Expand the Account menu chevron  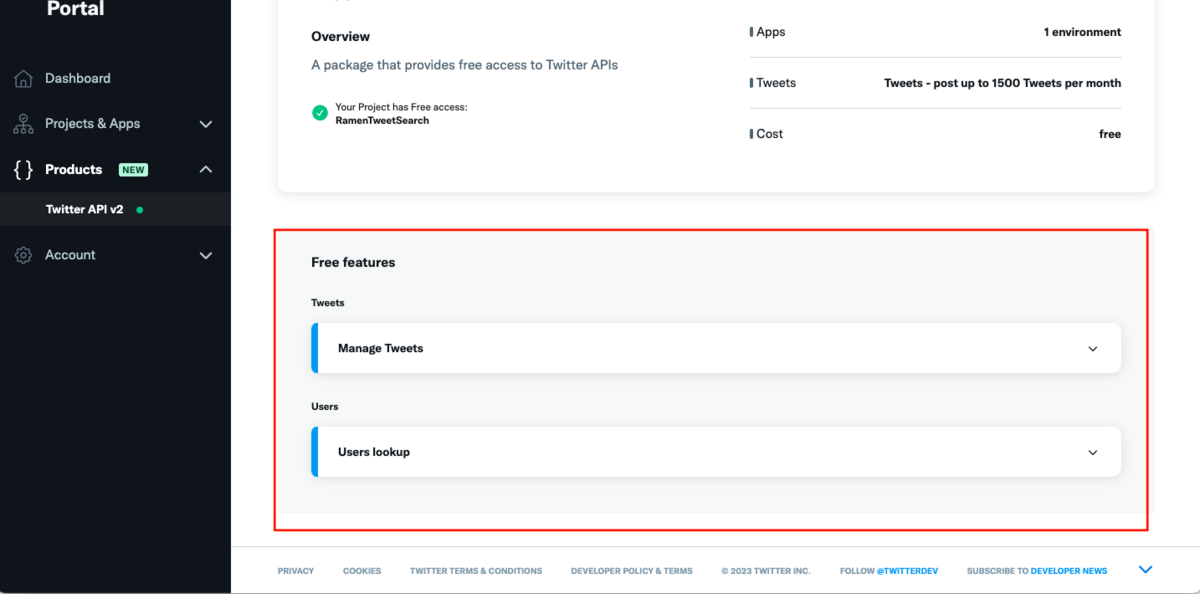pos(206,255)
